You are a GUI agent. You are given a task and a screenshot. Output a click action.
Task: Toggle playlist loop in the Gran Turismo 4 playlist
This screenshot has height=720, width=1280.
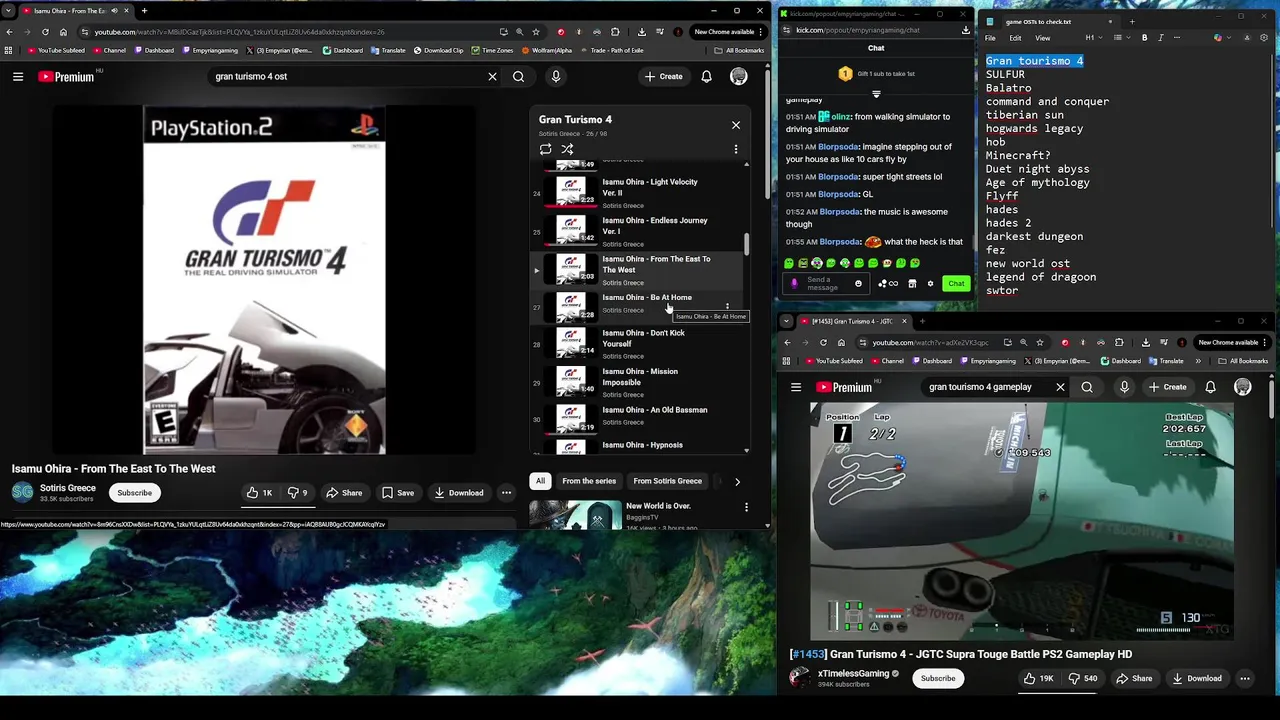545,149
